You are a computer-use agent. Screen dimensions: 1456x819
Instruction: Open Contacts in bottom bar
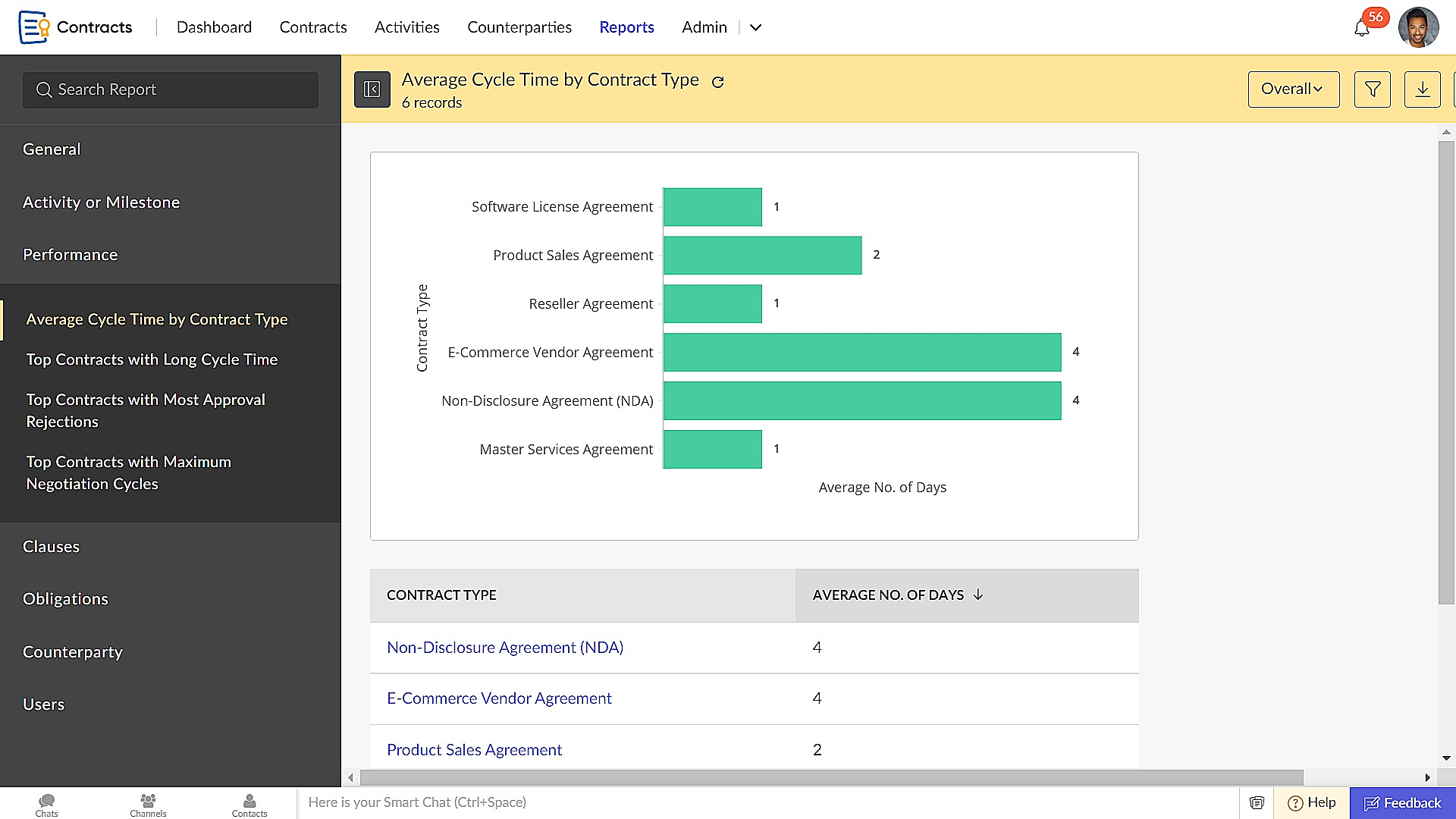[249, 805]
